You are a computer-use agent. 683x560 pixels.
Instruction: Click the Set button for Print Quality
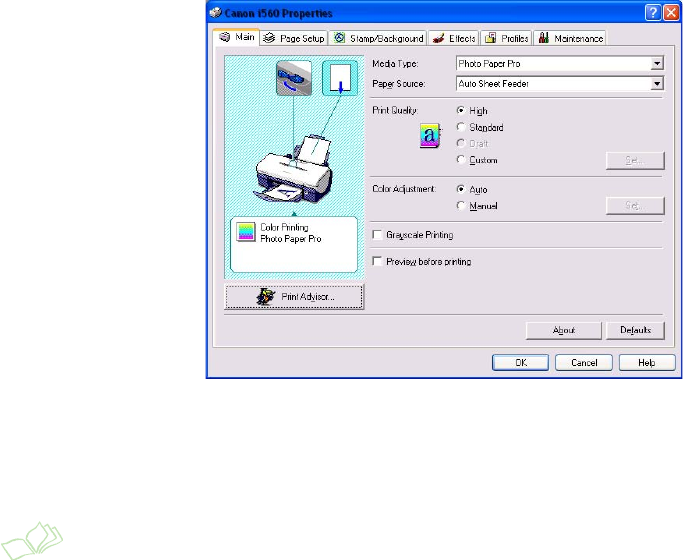pos(635,161)
